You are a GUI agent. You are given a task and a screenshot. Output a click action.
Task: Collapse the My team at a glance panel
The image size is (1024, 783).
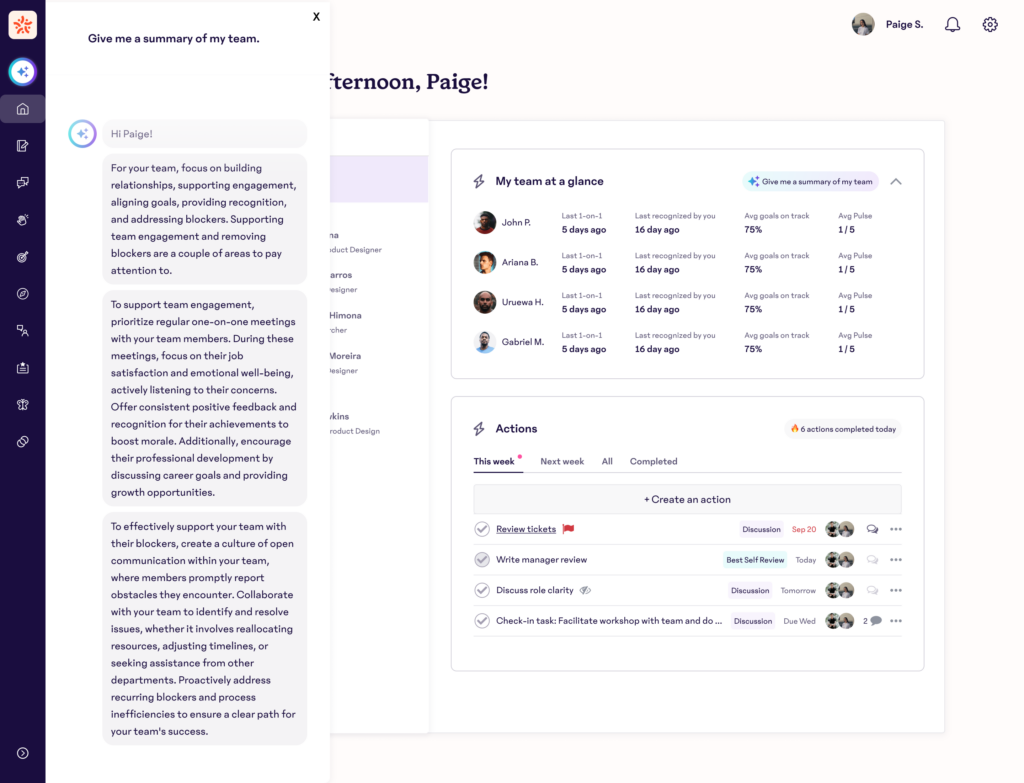click(x=895, y=182)
